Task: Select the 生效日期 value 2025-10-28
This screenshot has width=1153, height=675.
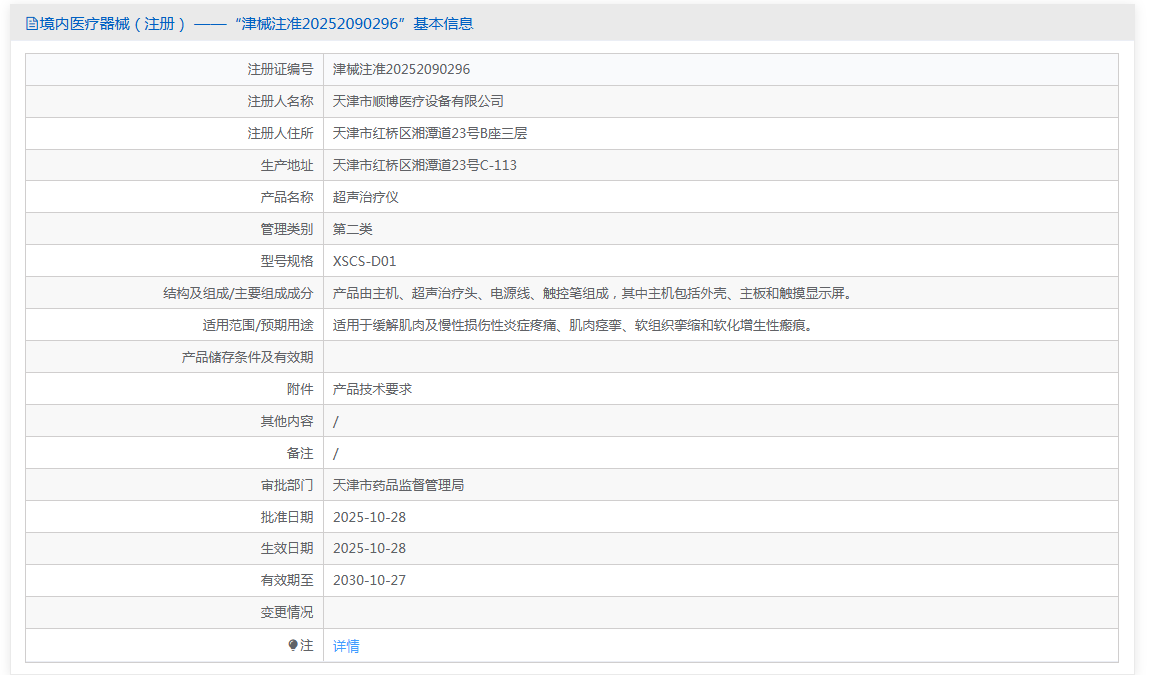Action: click(x=370, y=549)
